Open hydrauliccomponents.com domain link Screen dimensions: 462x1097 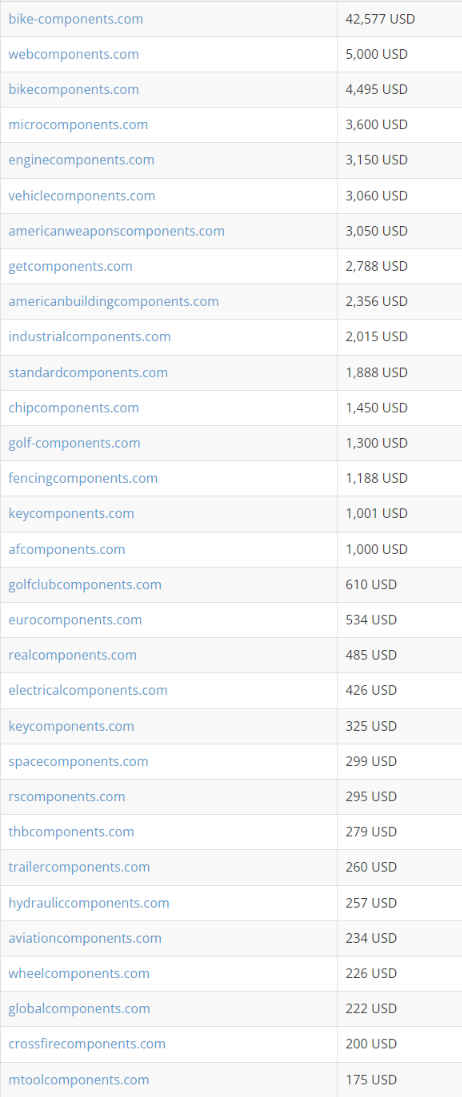89,903
